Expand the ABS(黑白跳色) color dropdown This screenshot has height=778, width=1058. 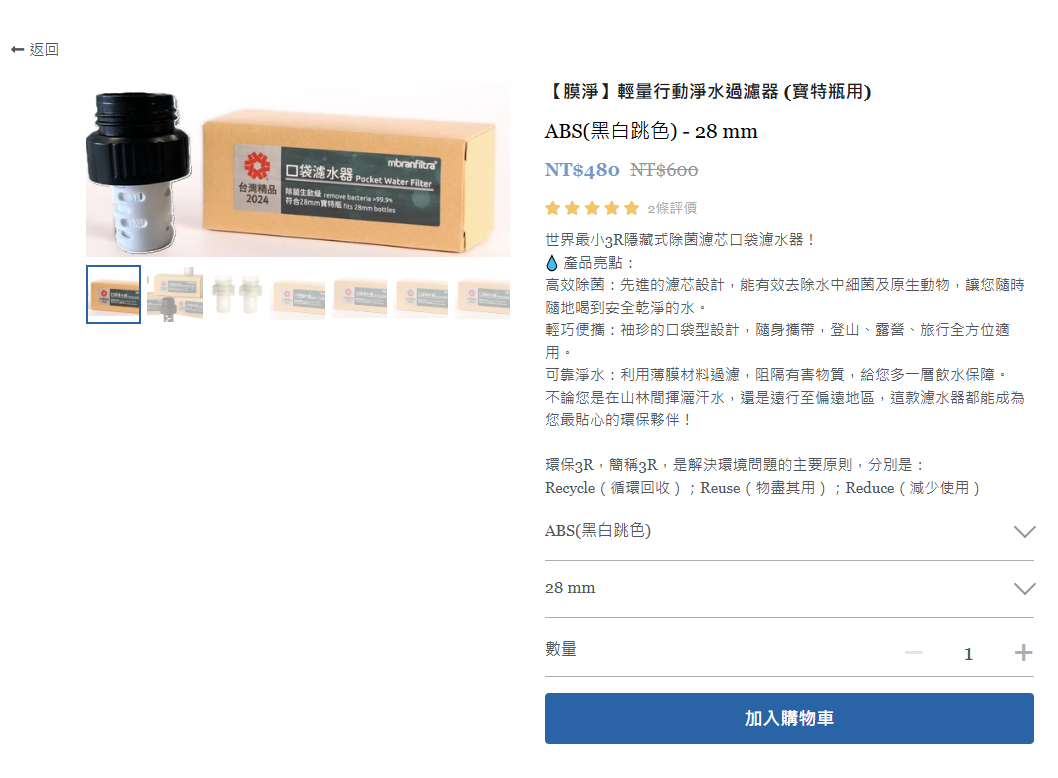pyautogui.click(x=789, y=531)
